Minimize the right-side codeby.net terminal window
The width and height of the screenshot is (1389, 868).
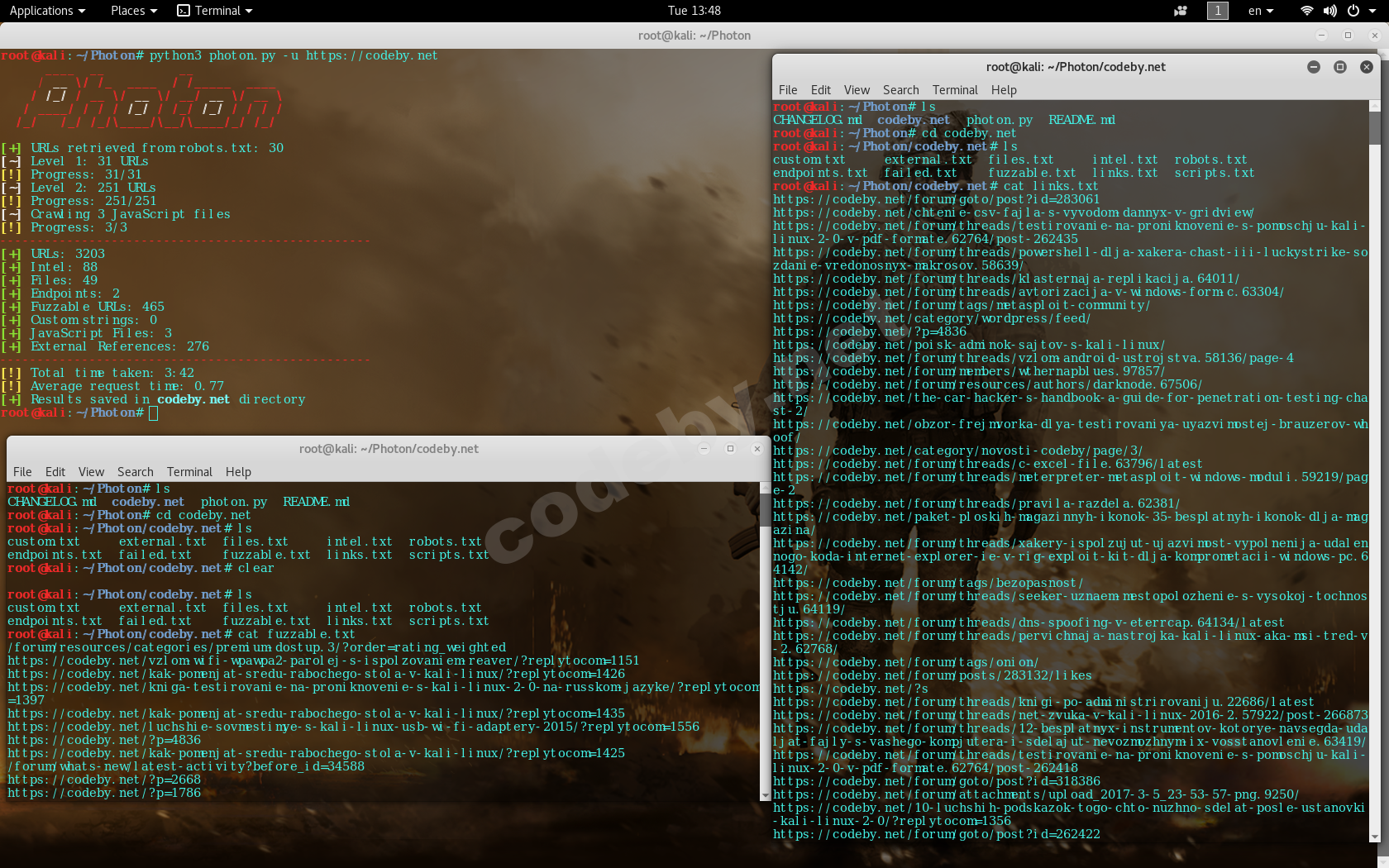point(1314,67)
